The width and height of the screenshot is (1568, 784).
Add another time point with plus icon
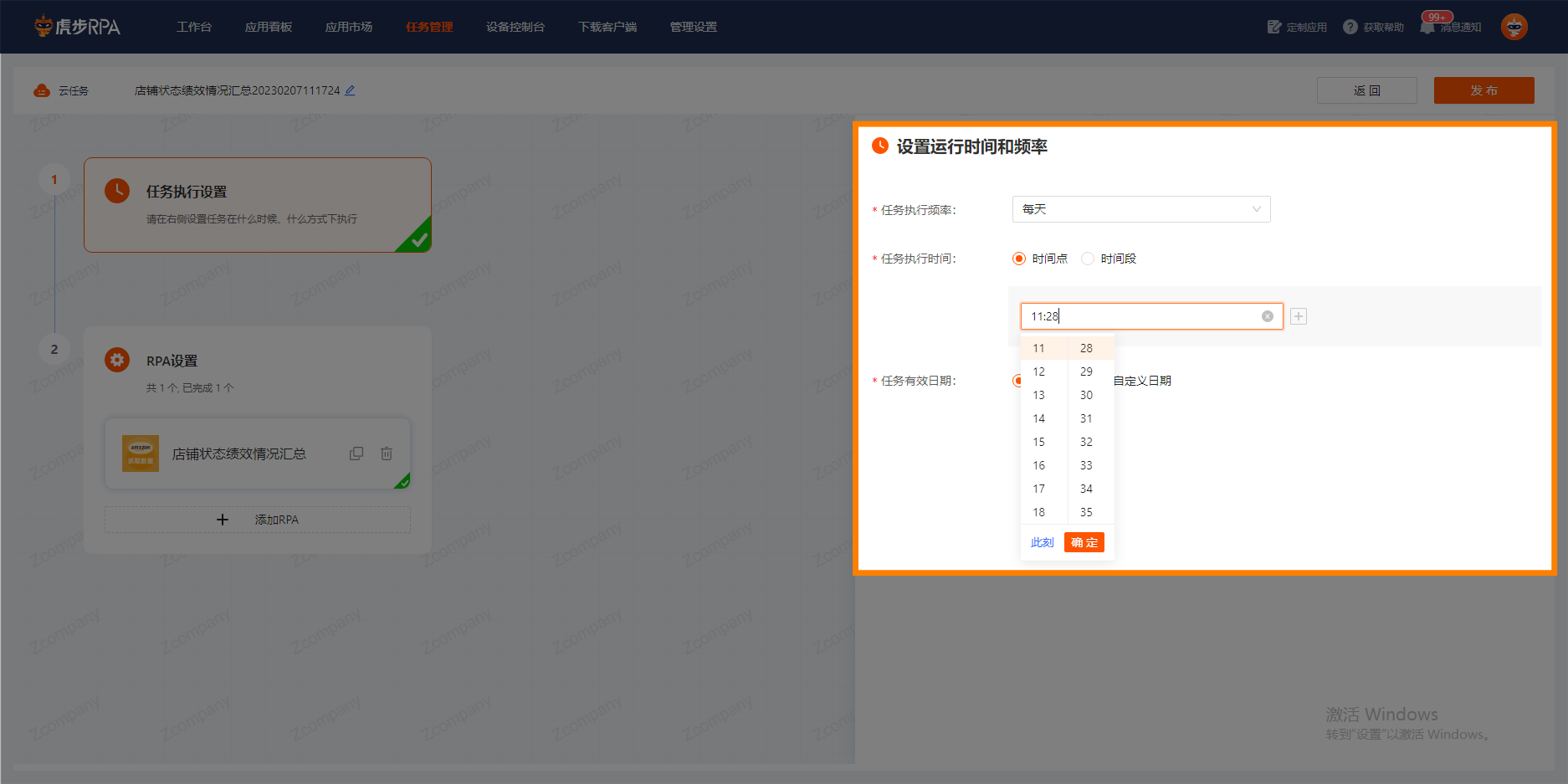point(1299,316)
